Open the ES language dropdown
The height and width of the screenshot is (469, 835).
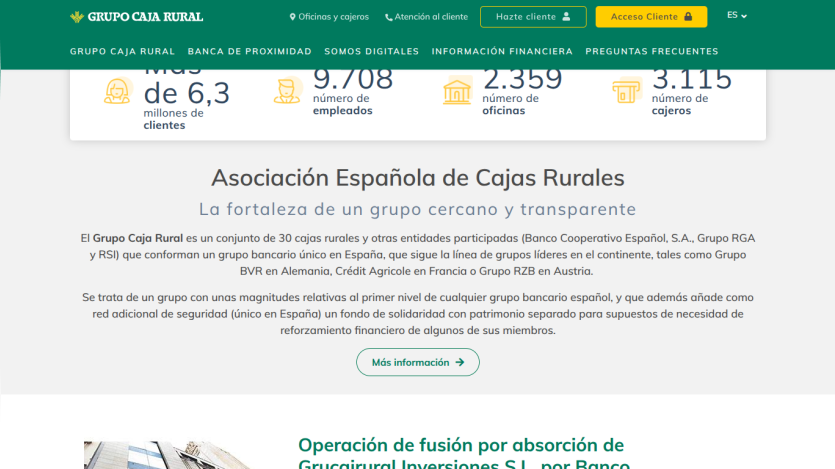click(737, 15)
